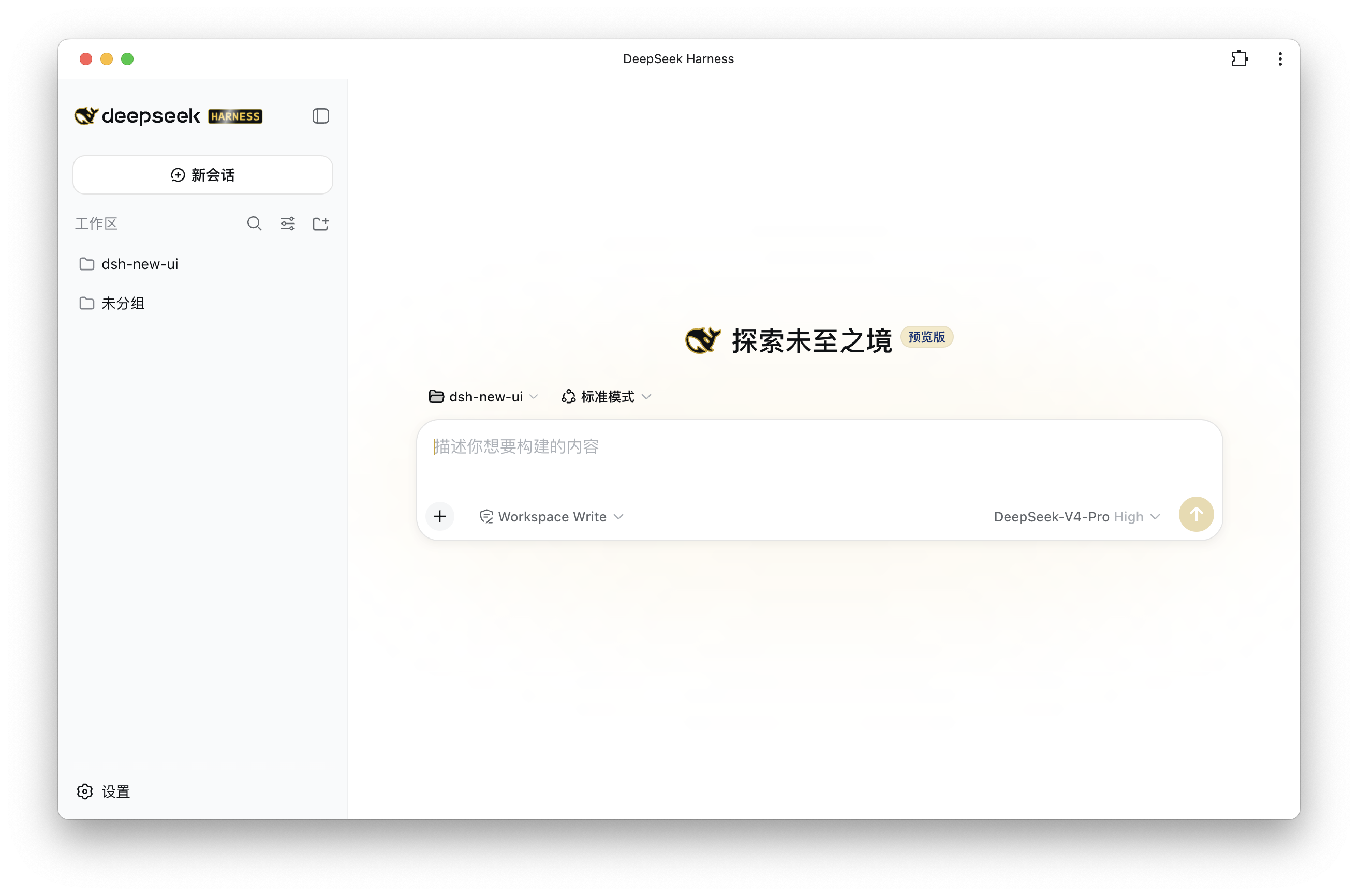Open the extensions puzzle icon
This screenshot has width=1358, height=896.
tap(1239, 59)
